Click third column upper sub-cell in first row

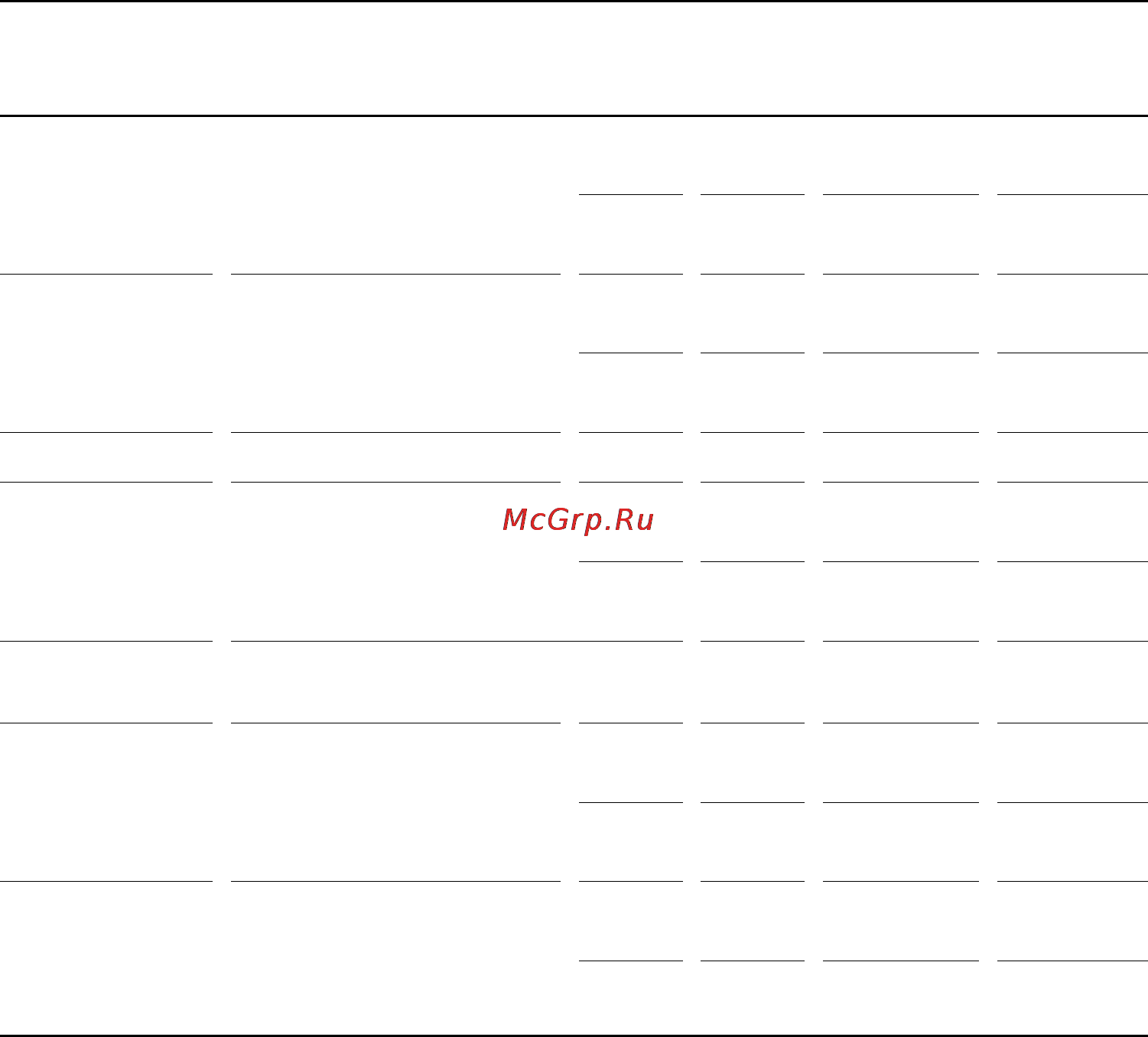coord(631,155)
